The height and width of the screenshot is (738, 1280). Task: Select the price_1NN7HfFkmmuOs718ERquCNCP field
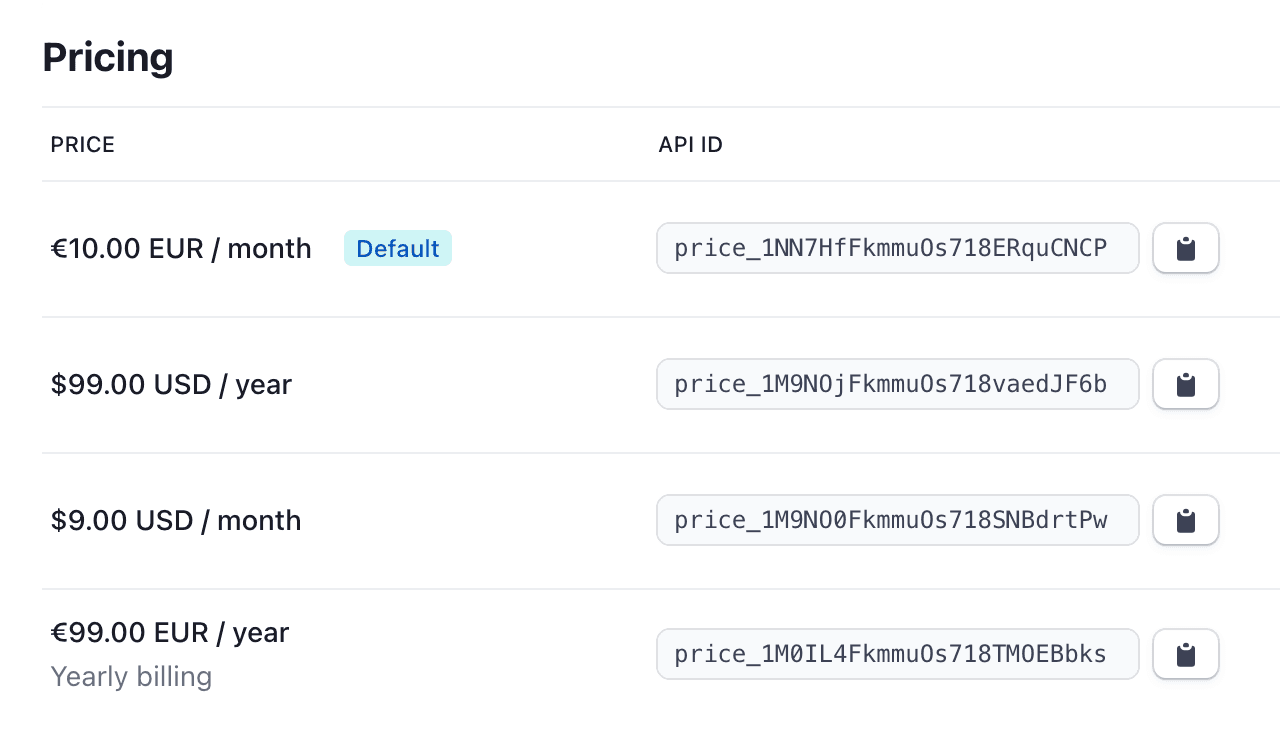(898, 248)
